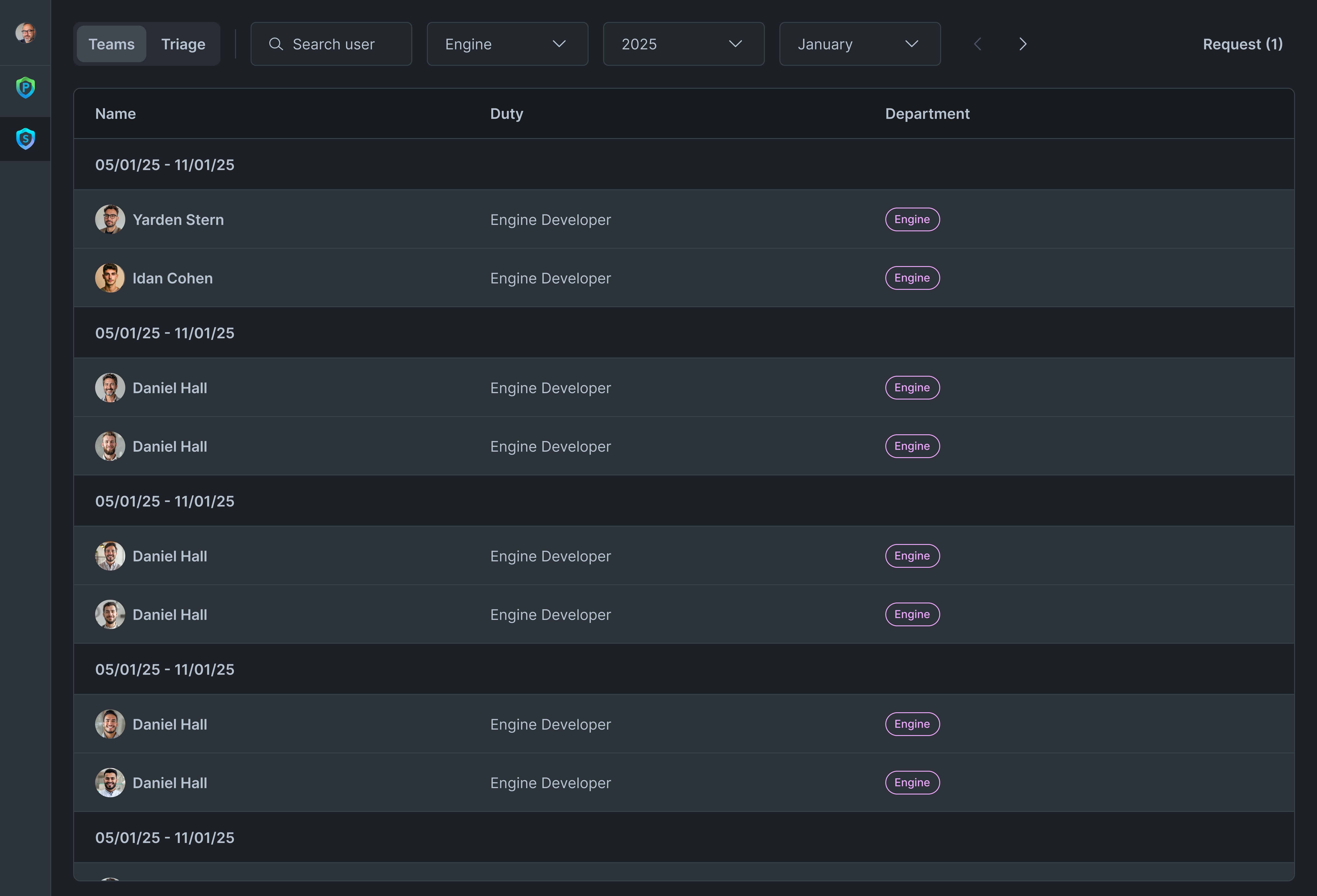Open the Engine department dropdown

(508, 44)
